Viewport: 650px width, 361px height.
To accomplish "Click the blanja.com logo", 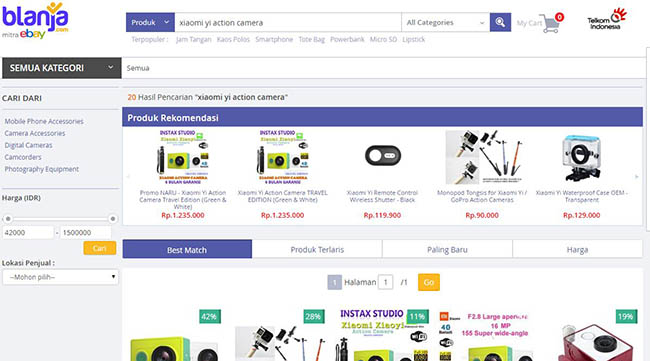I will (35, 21).
